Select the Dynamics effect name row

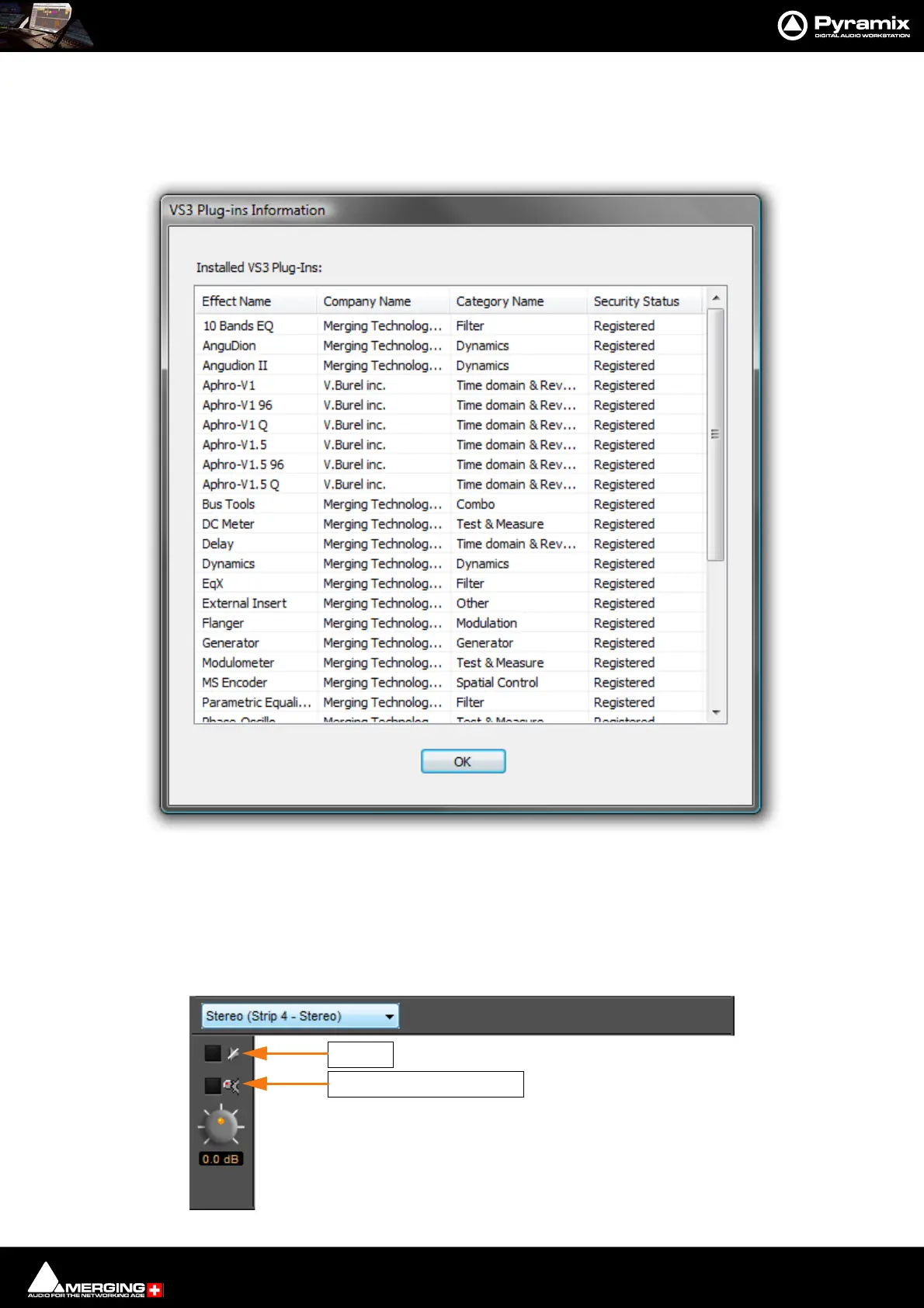(450, 563)
